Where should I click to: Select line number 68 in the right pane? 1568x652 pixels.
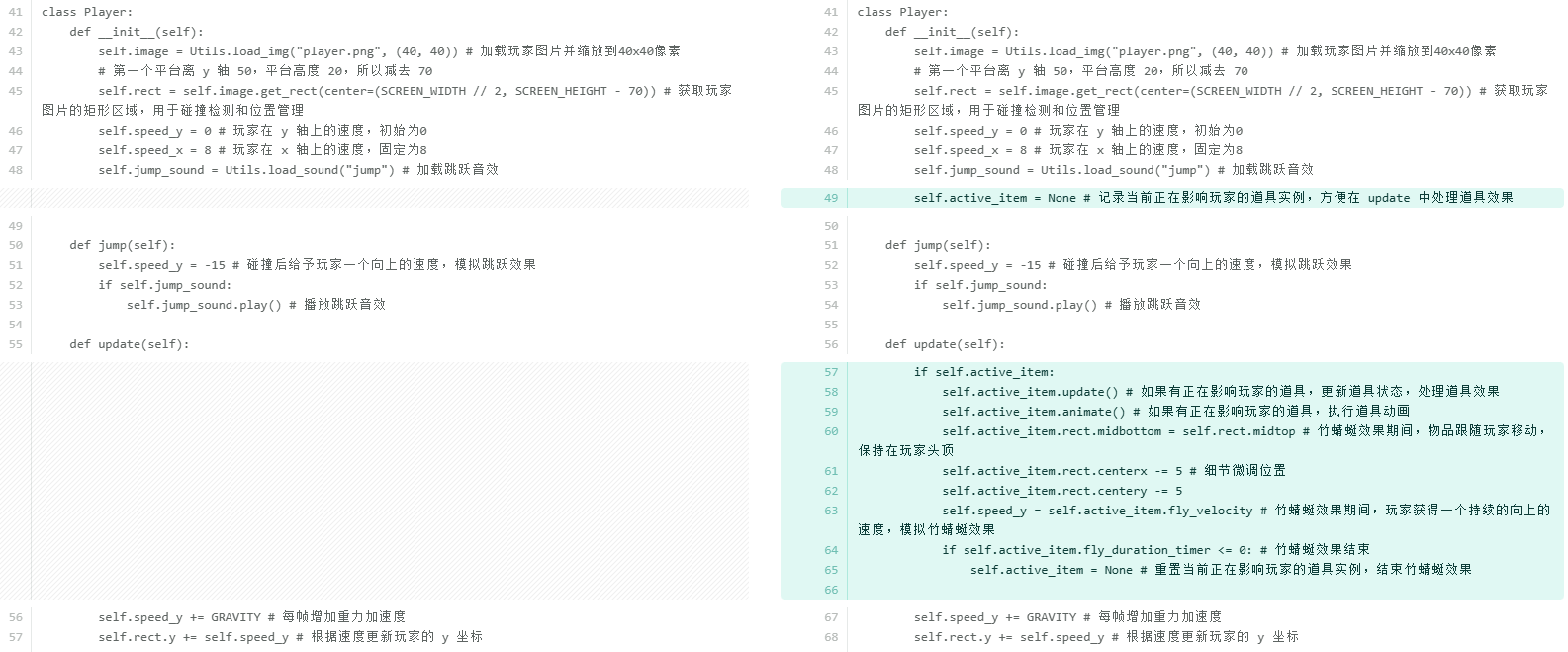pyautogui.click(x=830, y=637)
